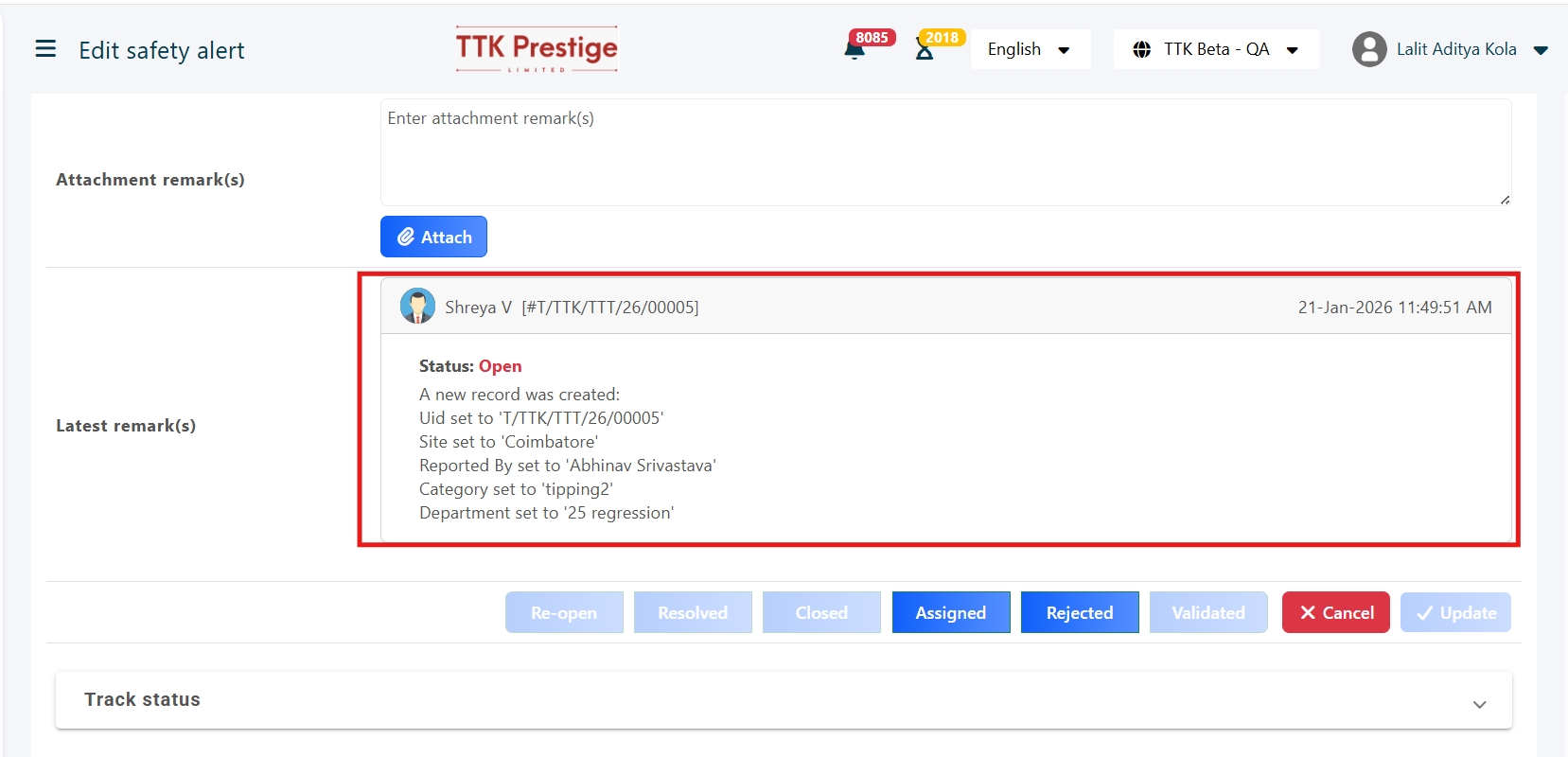The height and width of the screenshot is (757, 1568).
Task: Click the Re-open status button
Action: 564,612
